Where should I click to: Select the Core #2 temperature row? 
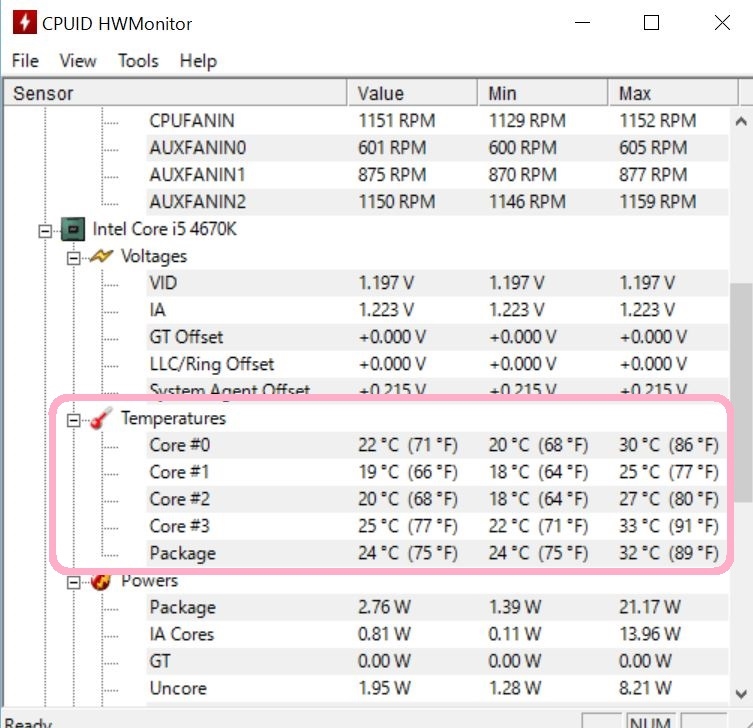pyautogui.click(x=437, y=499)
